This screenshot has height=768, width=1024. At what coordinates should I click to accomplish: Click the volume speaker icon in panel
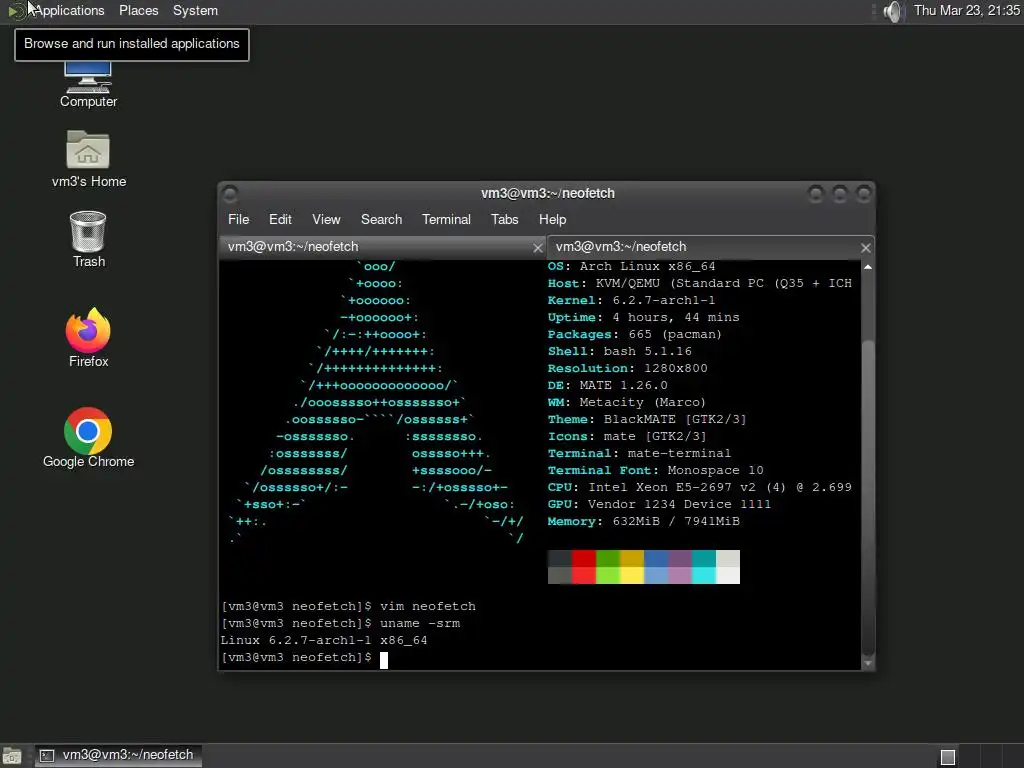point(893,11)
